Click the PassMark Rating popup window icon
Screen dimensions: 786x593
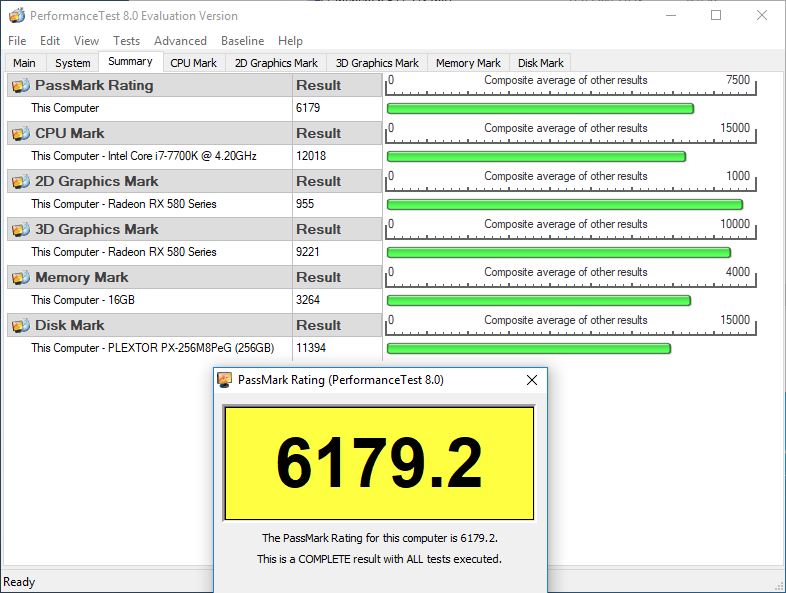pyautogui.click(x=225, y=380)
